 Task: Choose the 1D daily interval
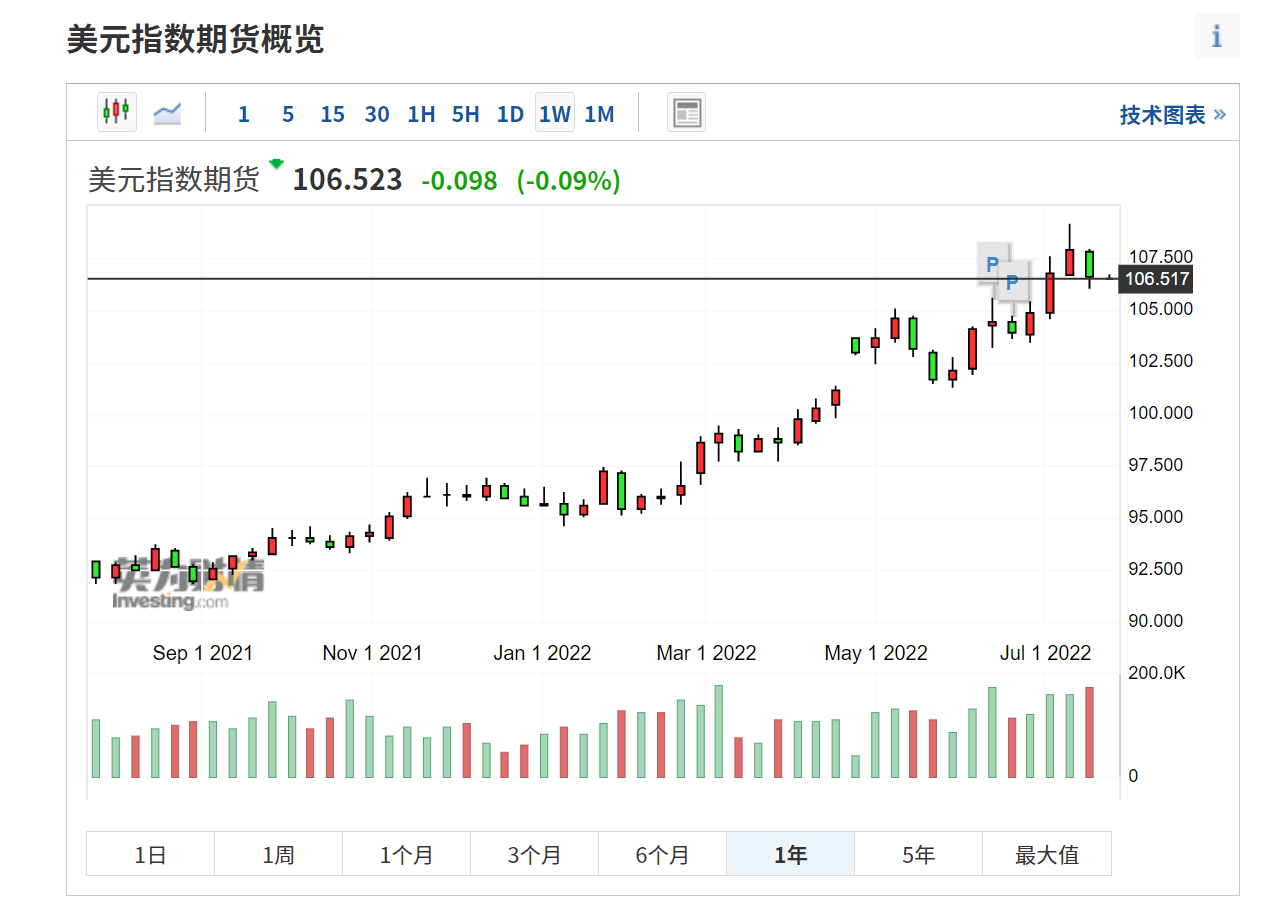click(x=510, y=114)
